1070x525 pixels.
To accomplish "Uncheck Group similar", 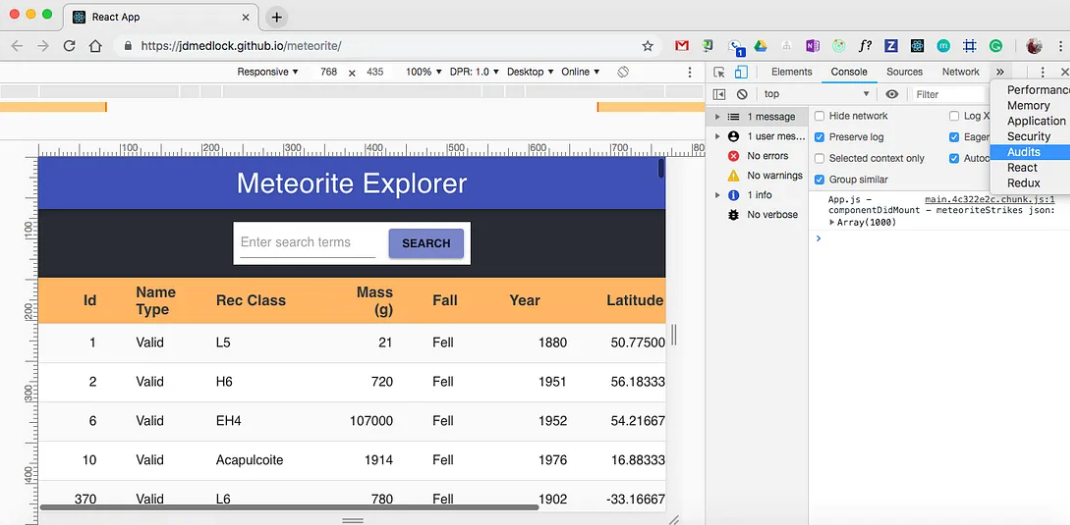I will pos(820,180).
